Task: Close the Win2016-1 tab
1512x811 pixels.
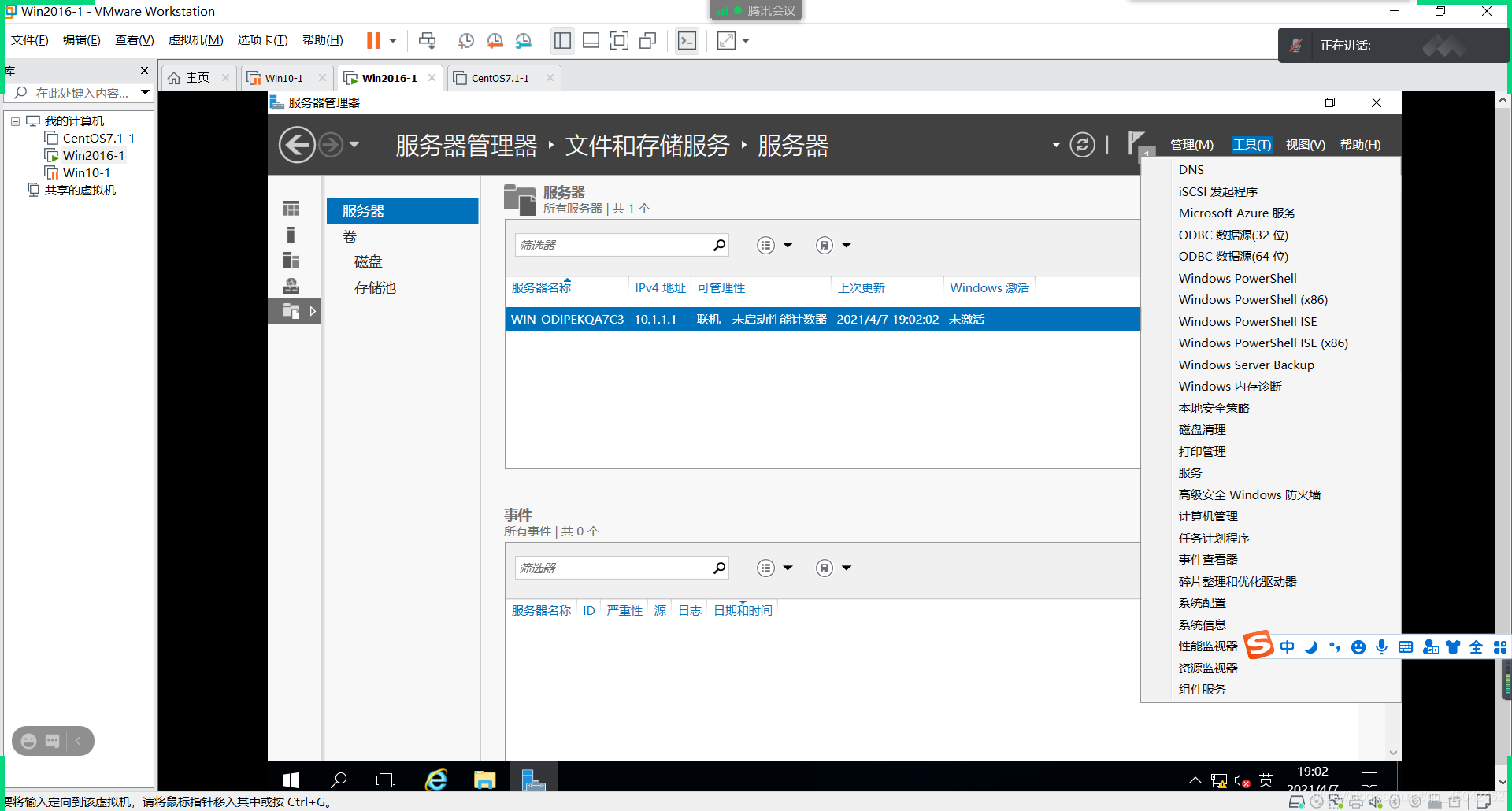Action: pyautogui.click(x=432, y=77)
